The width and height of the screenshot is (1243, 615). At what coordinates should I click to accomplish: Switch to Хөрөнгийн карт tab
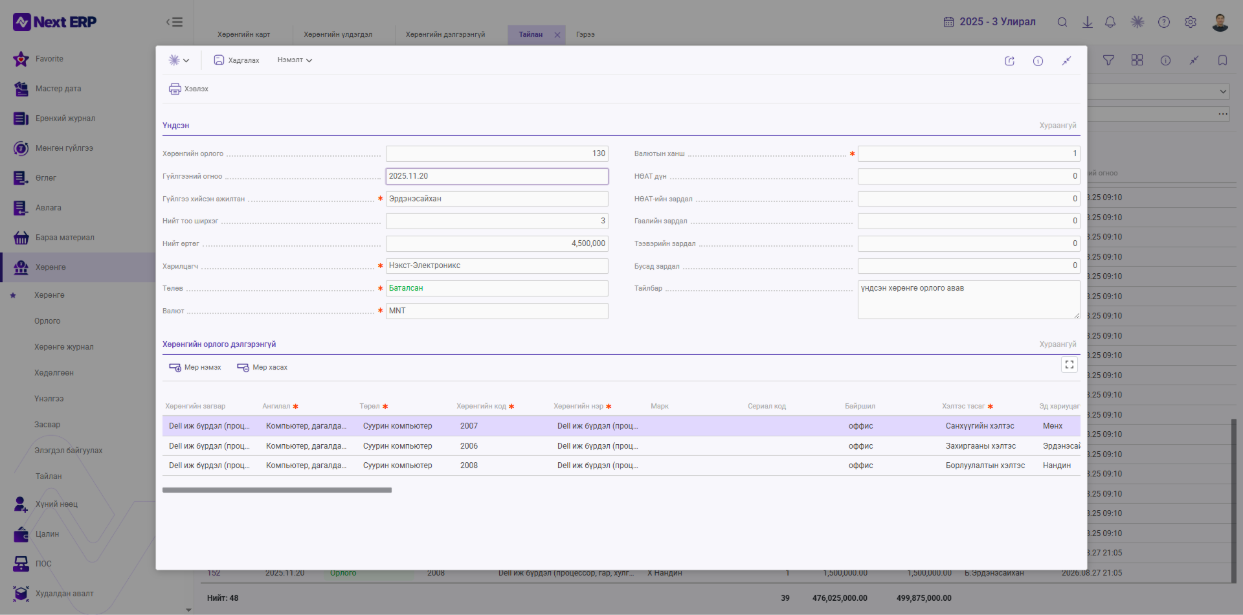244,34
